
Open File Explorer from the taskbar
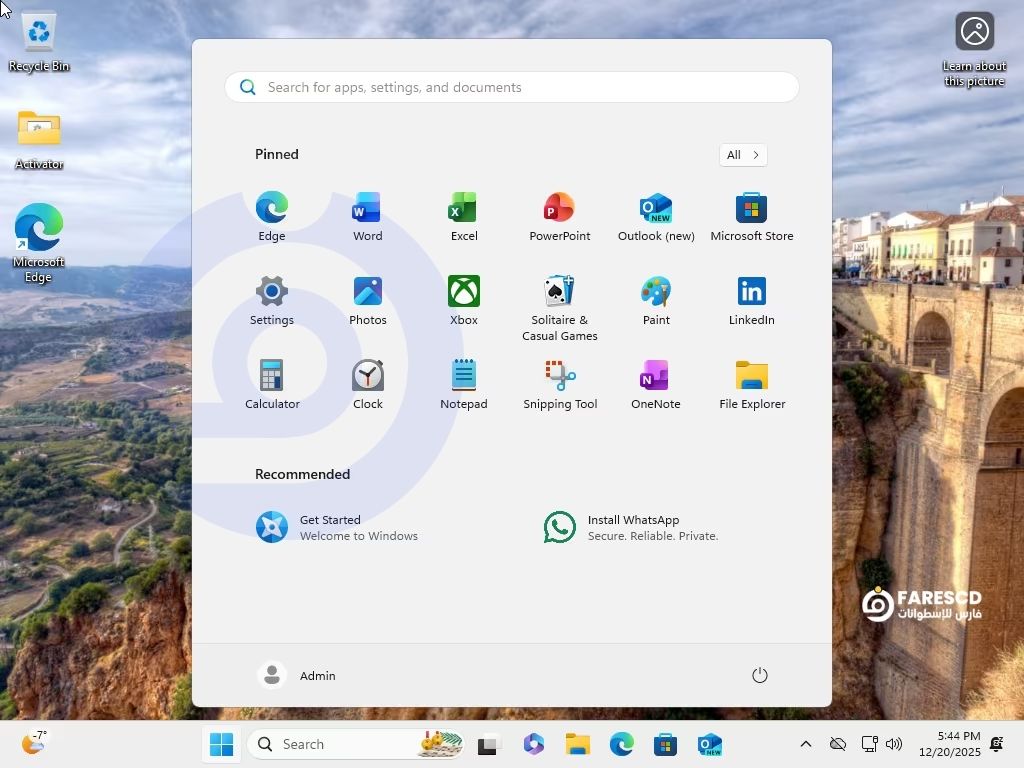[577, 744]
